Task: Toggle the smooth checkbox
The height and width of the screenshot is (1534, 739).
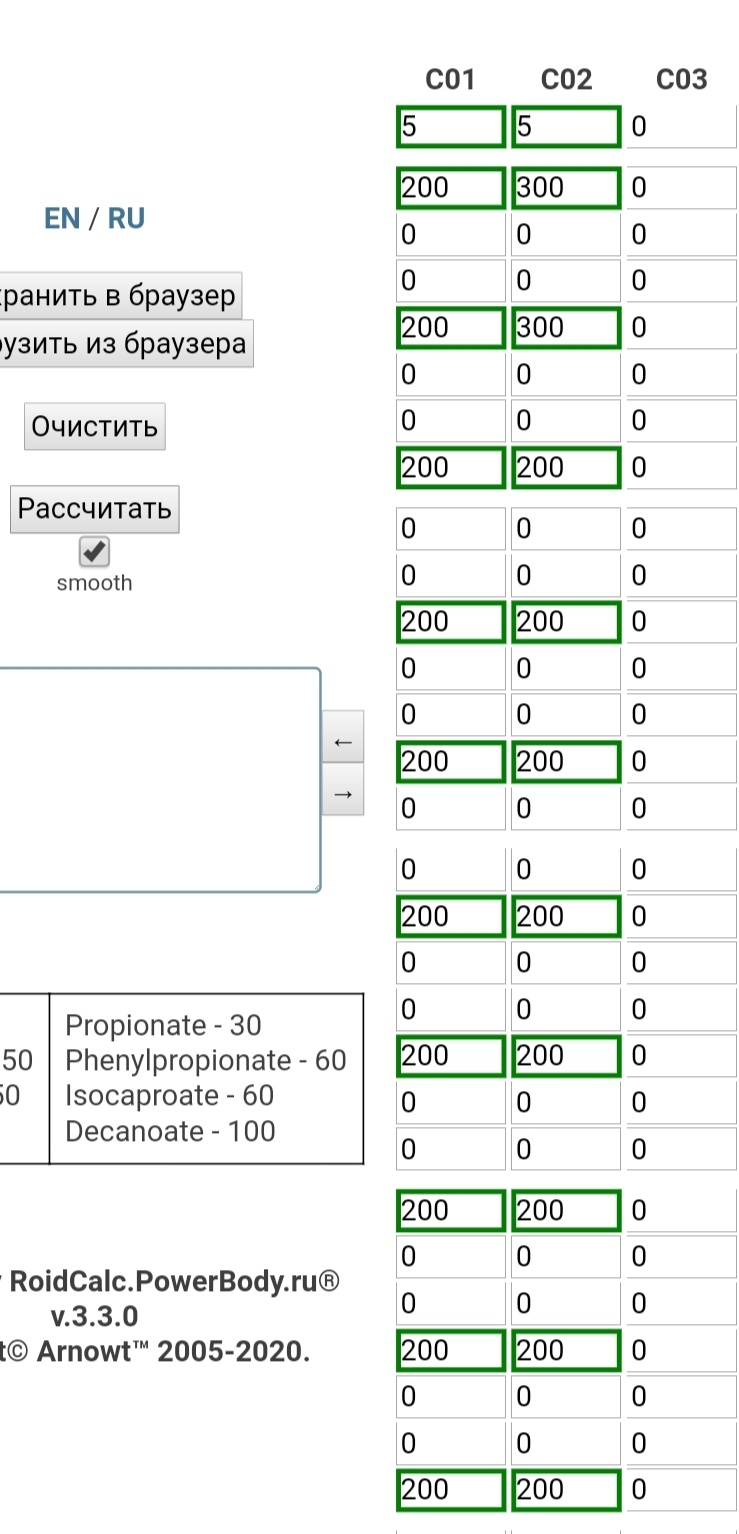Action: (94, 552)
